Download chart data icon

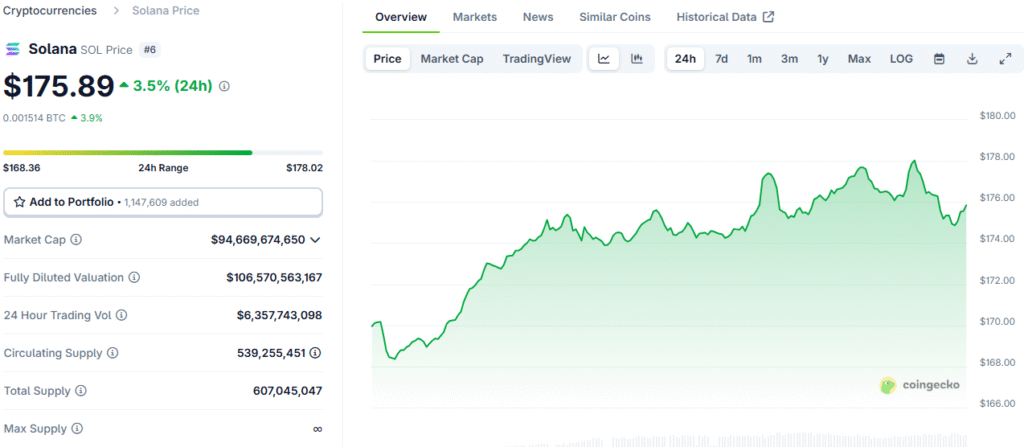pos(972,59)
